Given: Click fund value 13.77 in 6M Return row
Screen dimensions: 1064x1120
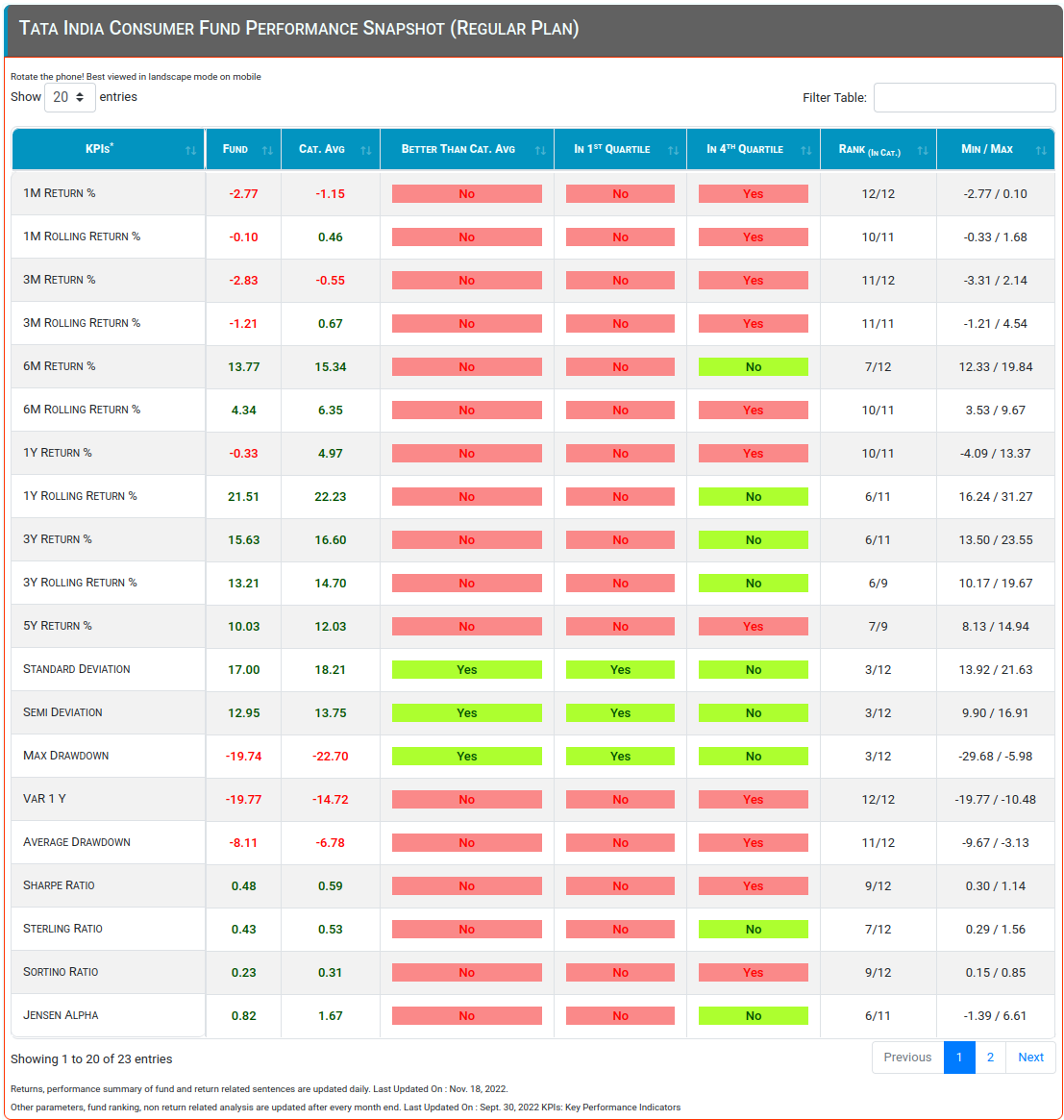Looking at the screenshot, I should point(243,367).
